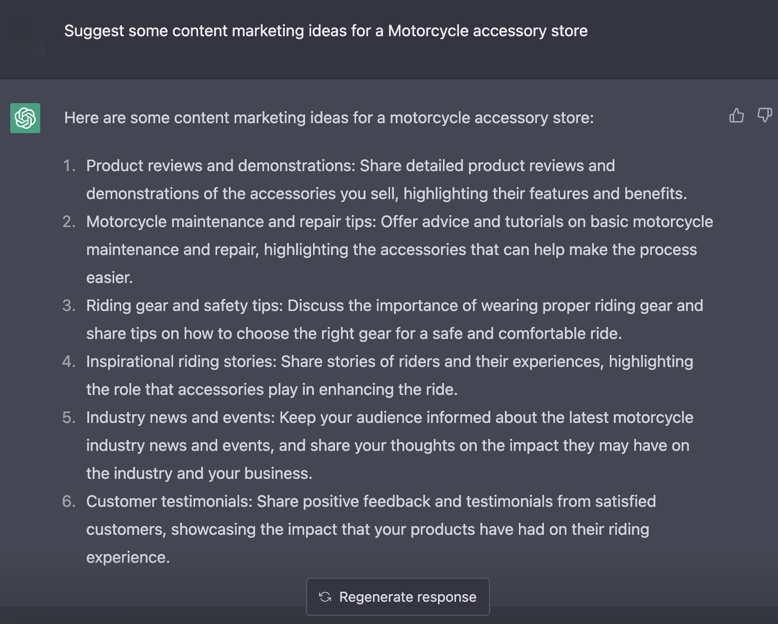Click the final word "experience." in the list

[x=127, y=558]
